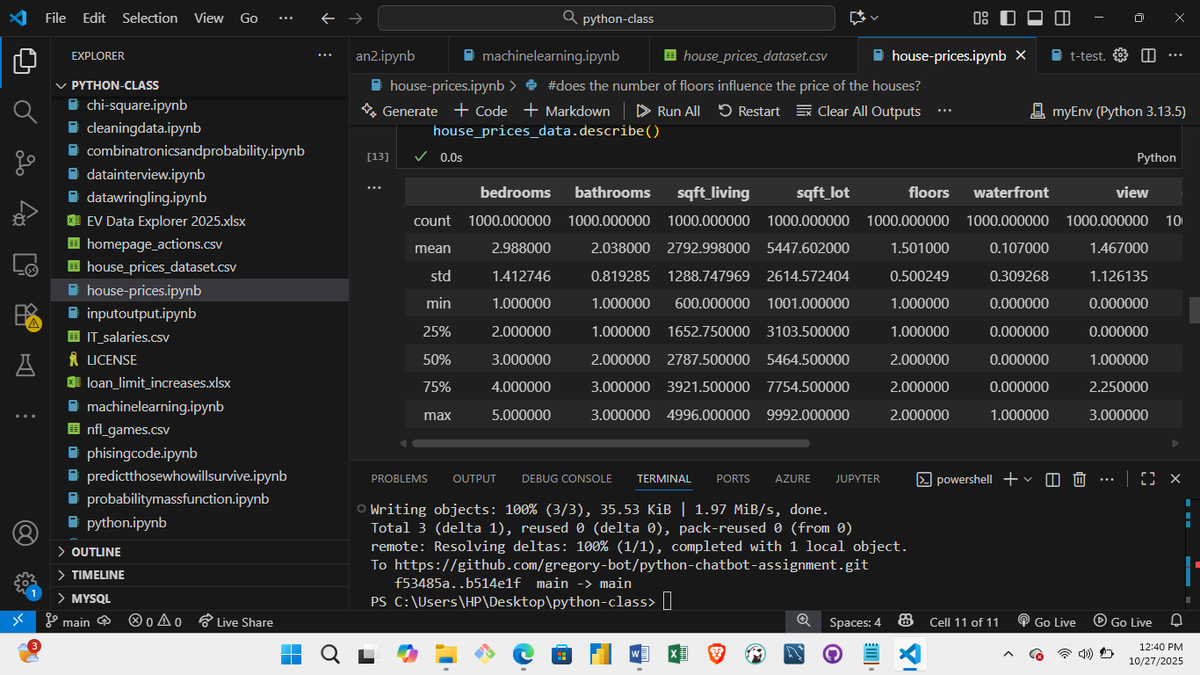The width and height of the screenshot is (1200, 675).
Task: Open the Source Control view
Action: click(x=25, y=161)
